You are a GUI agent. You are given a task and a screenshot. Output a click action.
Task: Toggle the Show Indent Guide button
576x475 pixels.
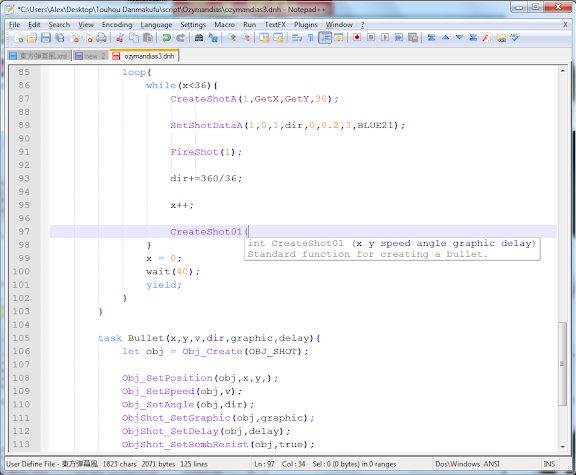pos(325,37)
